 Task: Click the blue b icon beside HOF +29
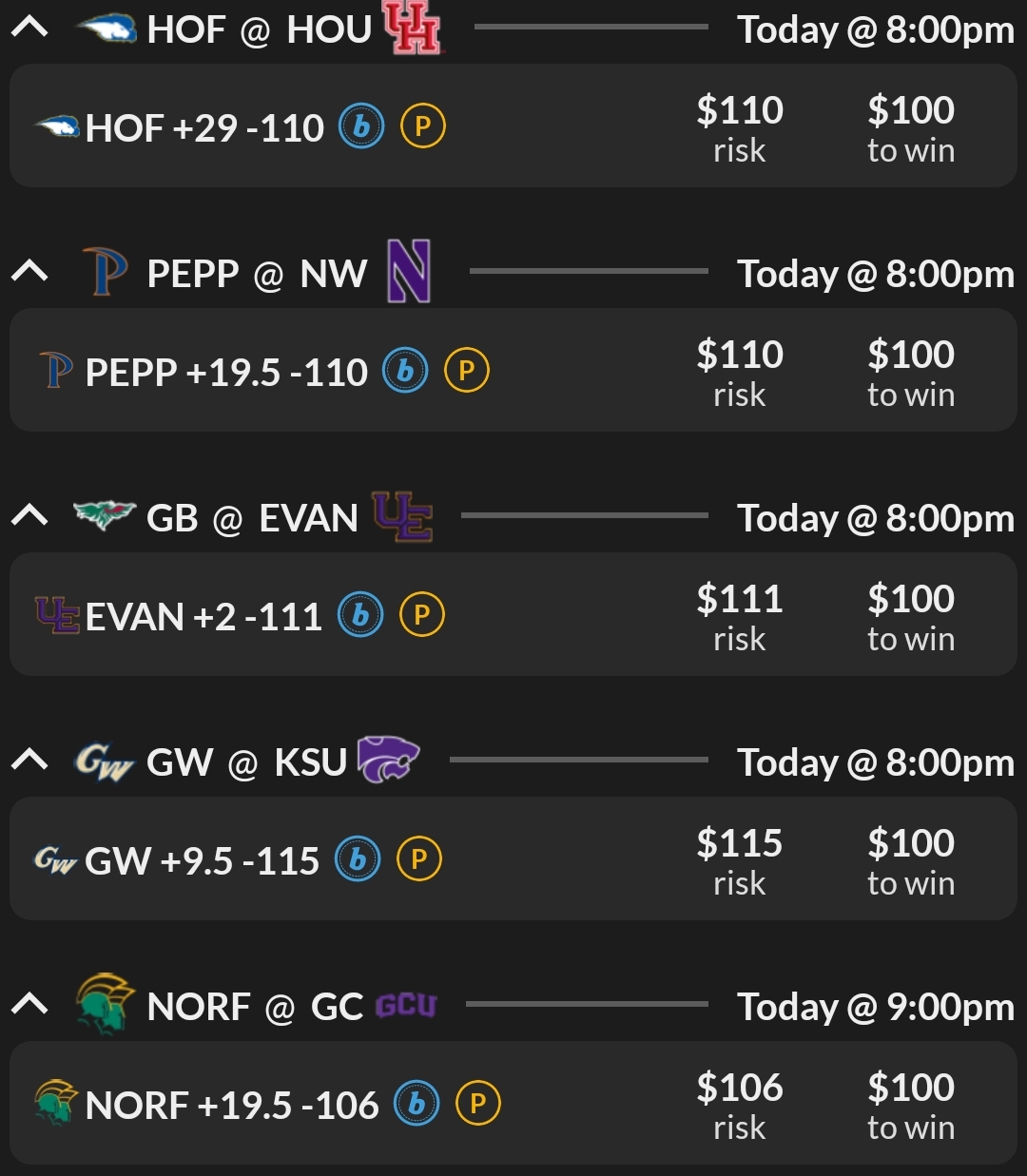pyautogui.click(x=361, y=126)
